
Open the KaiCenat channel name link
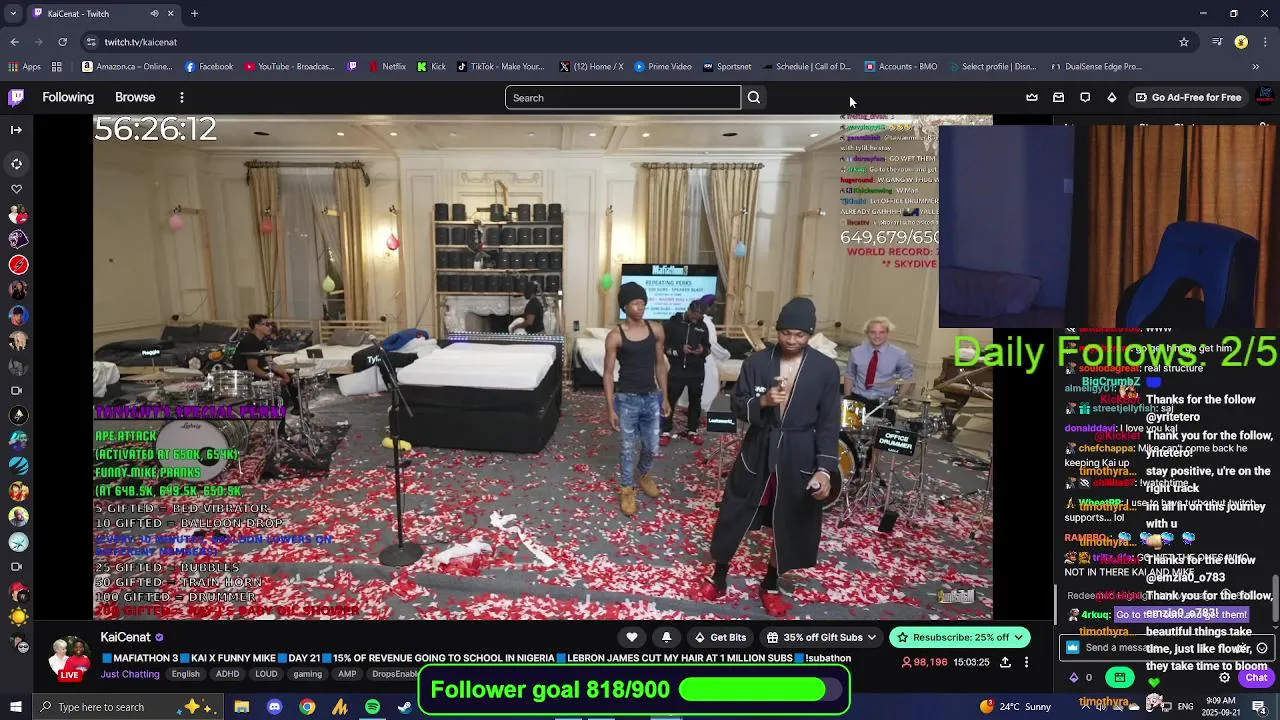click(x=125, y=637)
